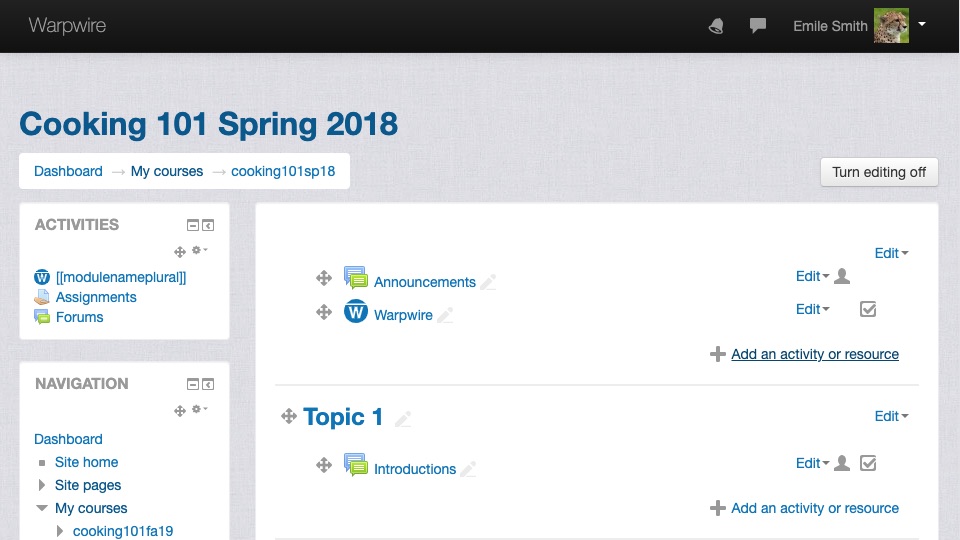This screenshot has height=540, width=960.
Task: Click the Turn editing off button
Action: coord(879,172)
